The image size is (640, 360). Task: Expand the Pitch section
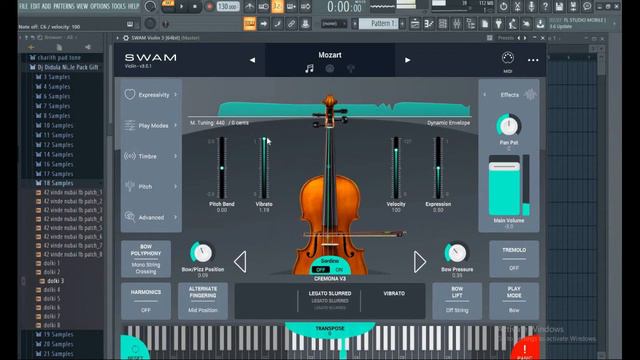pyautogui.click(x=151, y=187)
